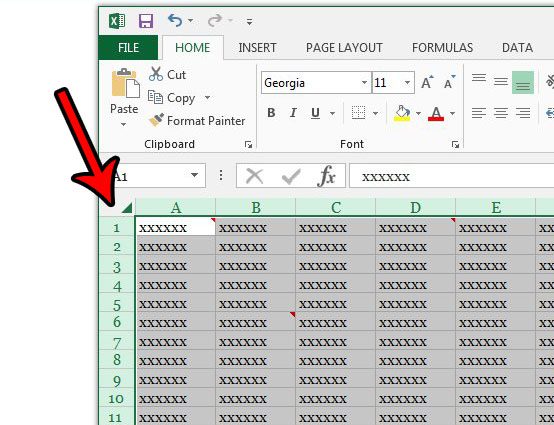Apply cell borders icon

point(358,113)
